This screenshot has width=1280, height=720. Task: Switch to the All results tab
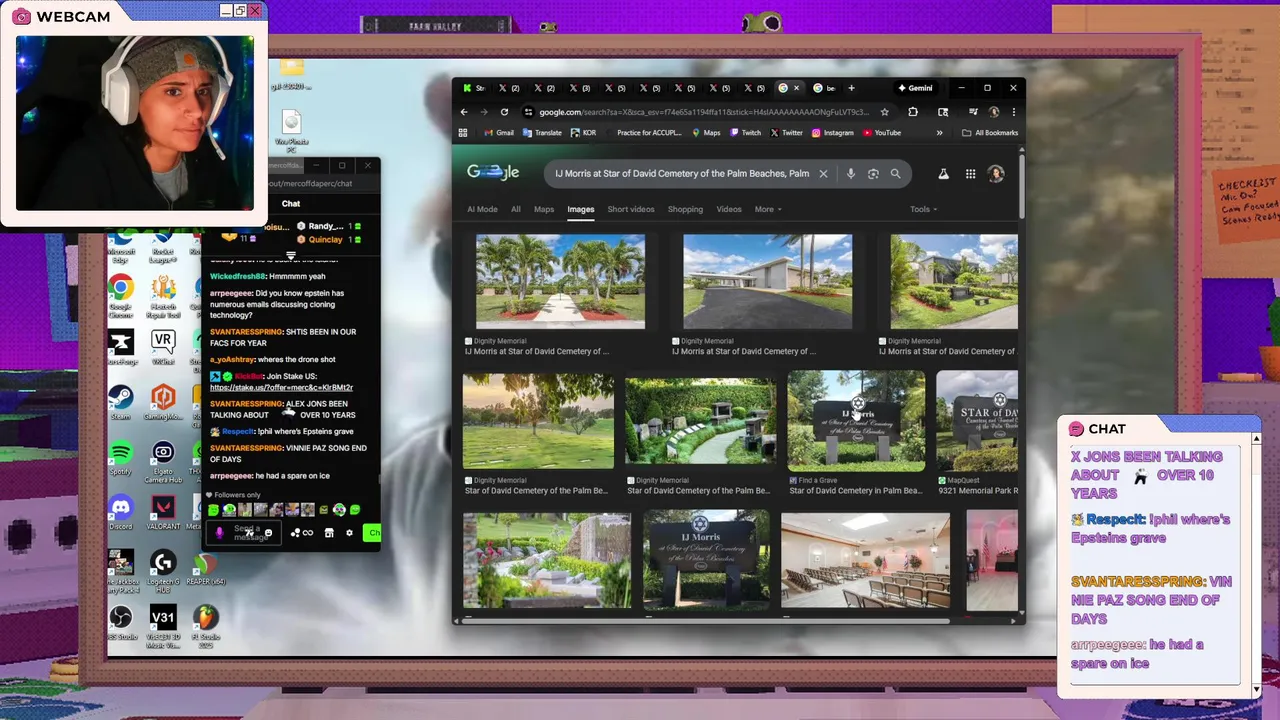516,209
